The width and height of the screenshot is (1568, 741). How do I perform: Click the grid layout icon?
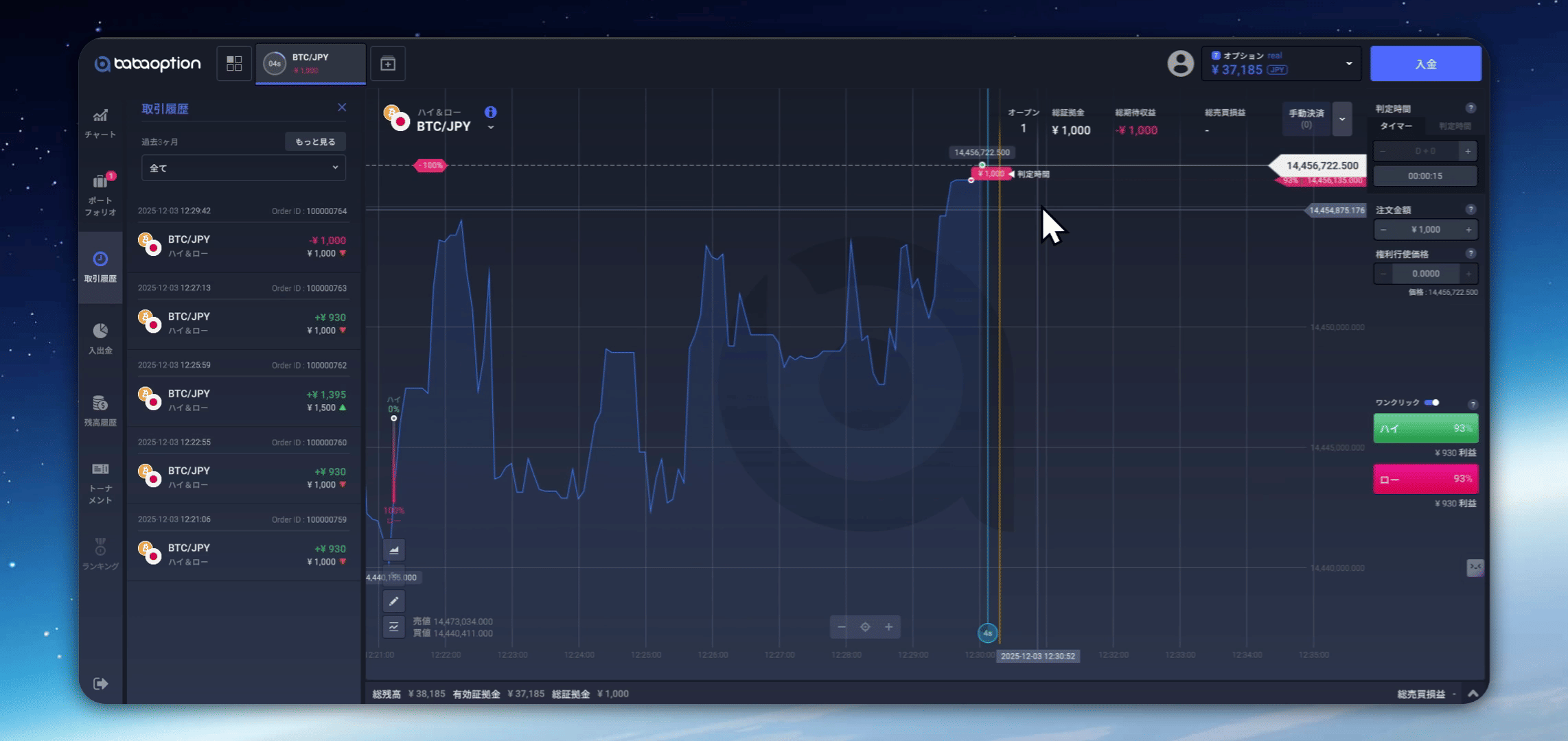(234, 64)
